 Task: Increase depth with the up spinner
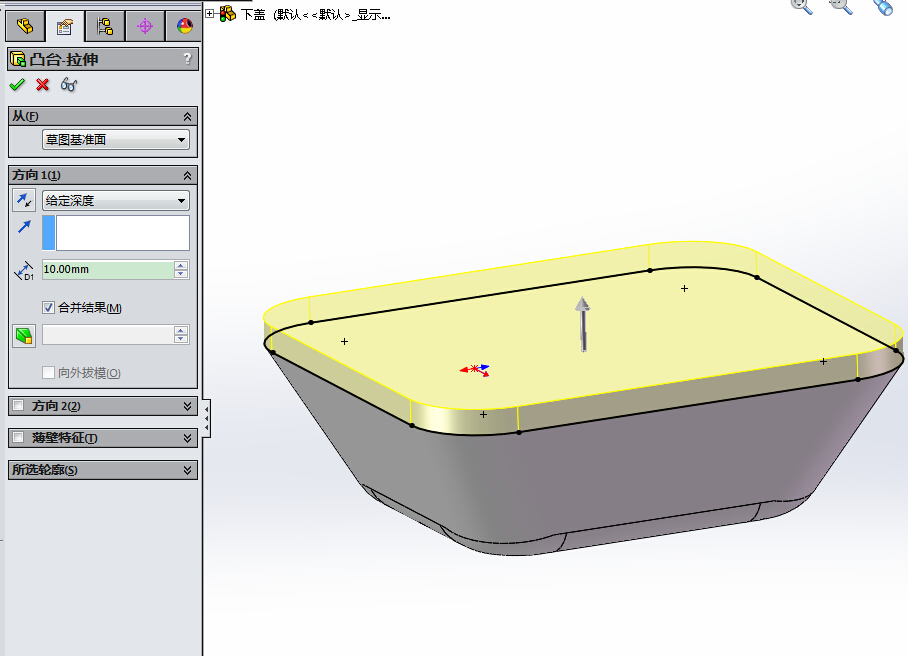point(181,265)
